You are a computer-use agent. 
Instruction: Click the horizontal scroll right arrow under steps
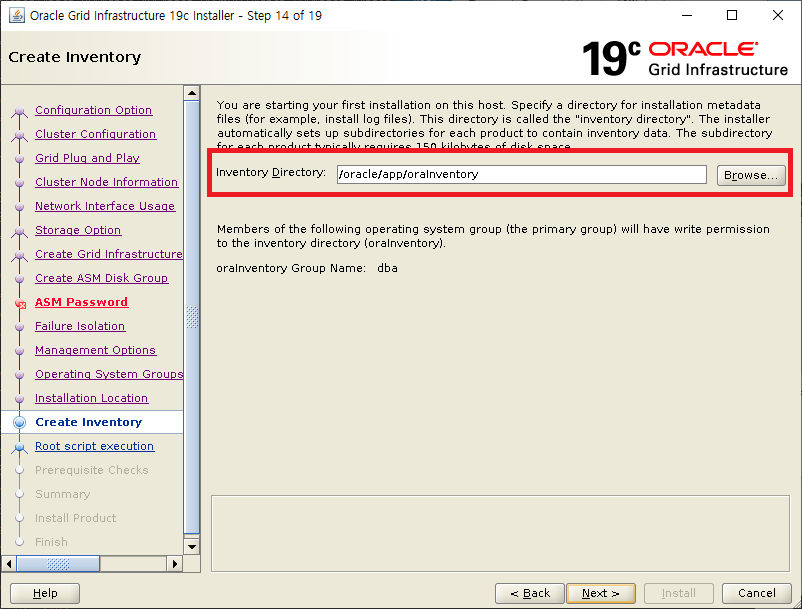coord(174,564)
